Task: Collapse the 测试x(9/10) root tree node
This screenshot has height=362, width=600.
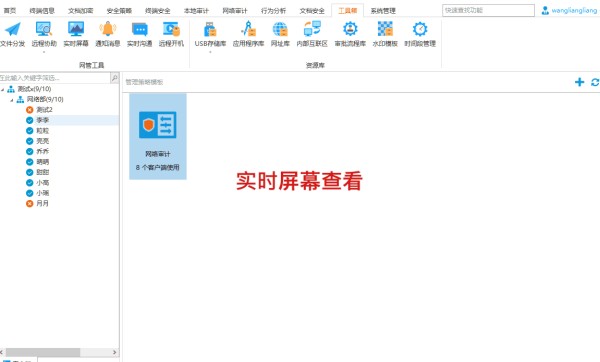Action: pos(3,89)
